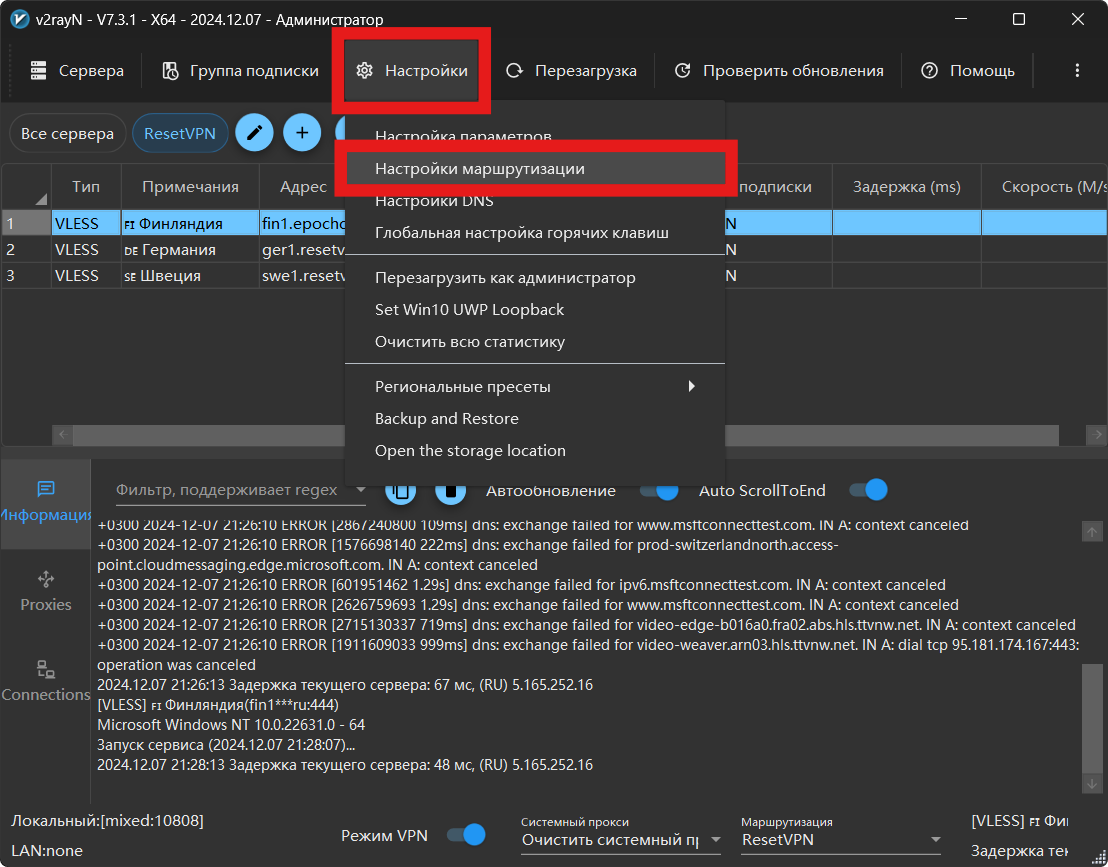Viewport: 1108px width, 867px height.
Task: Toggle the Автообновление switch
Action: point(659,491)
